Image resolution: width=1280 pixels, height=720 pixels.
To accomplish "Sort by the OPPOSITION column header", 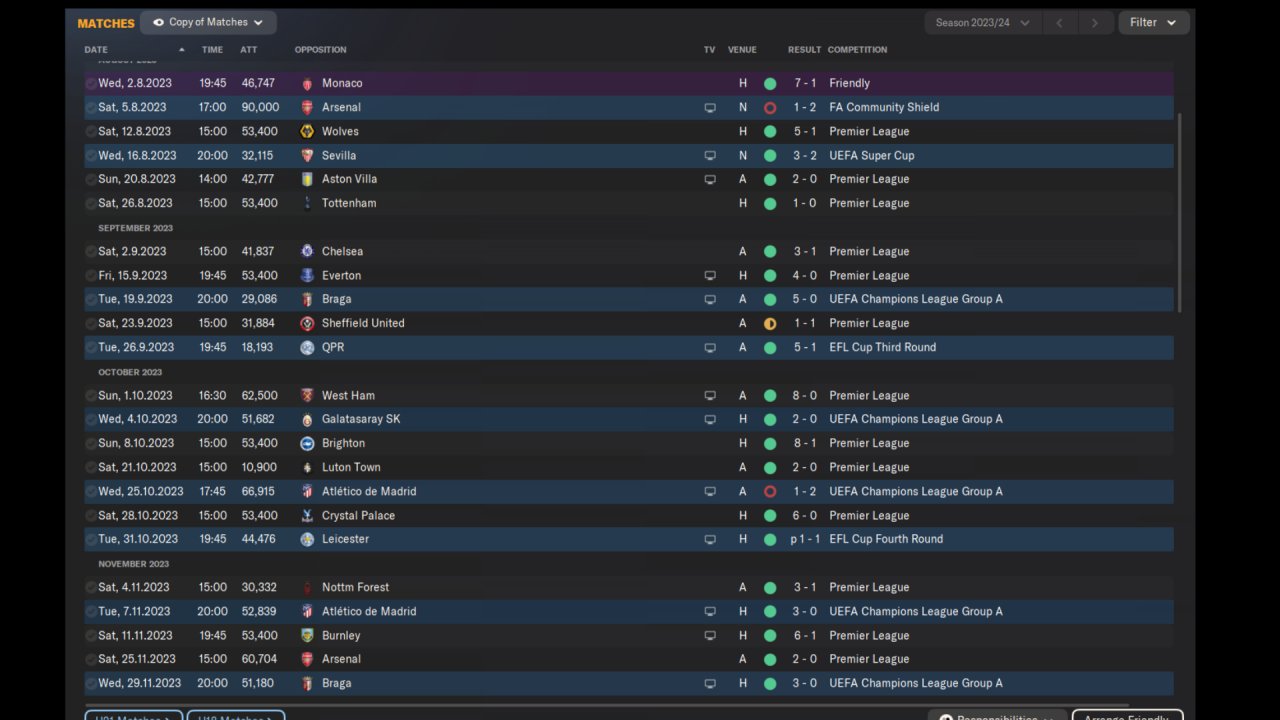I will [320, 49].
